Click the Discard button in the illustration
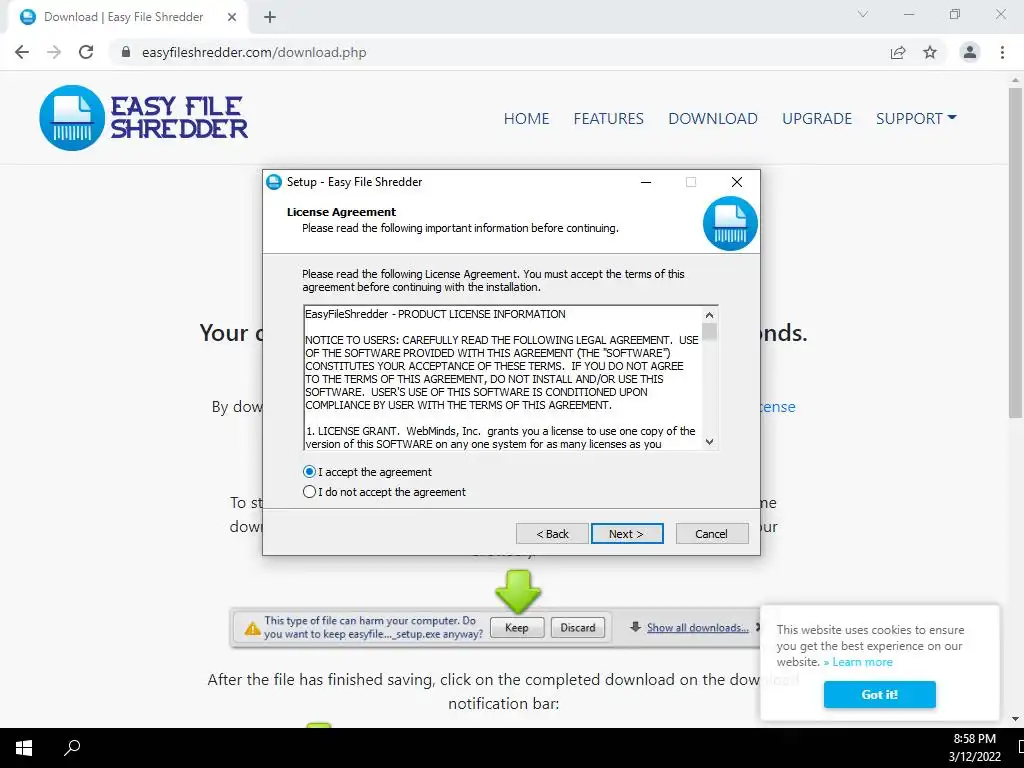 (578, 628)
